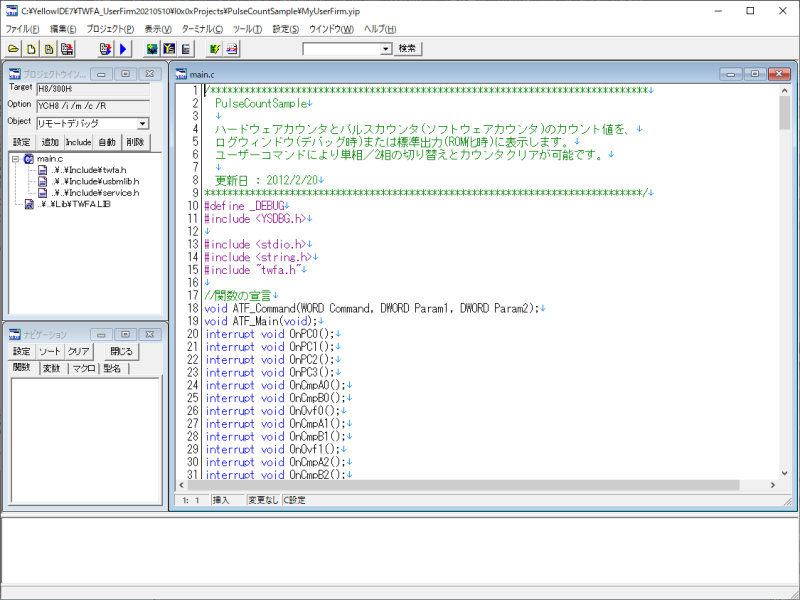
Task: Click the 削除 button in the project window
Action: [x=136, y=142]
